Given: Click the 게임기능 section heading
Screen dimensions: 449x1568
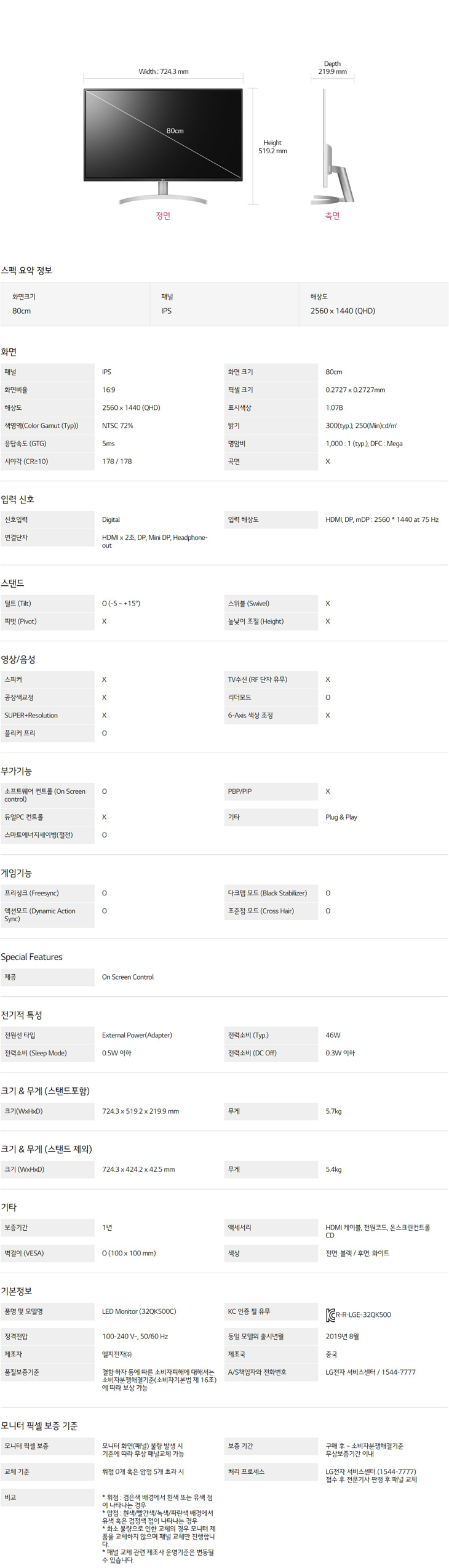Looking at the screenshot, I should pos(17,873).
